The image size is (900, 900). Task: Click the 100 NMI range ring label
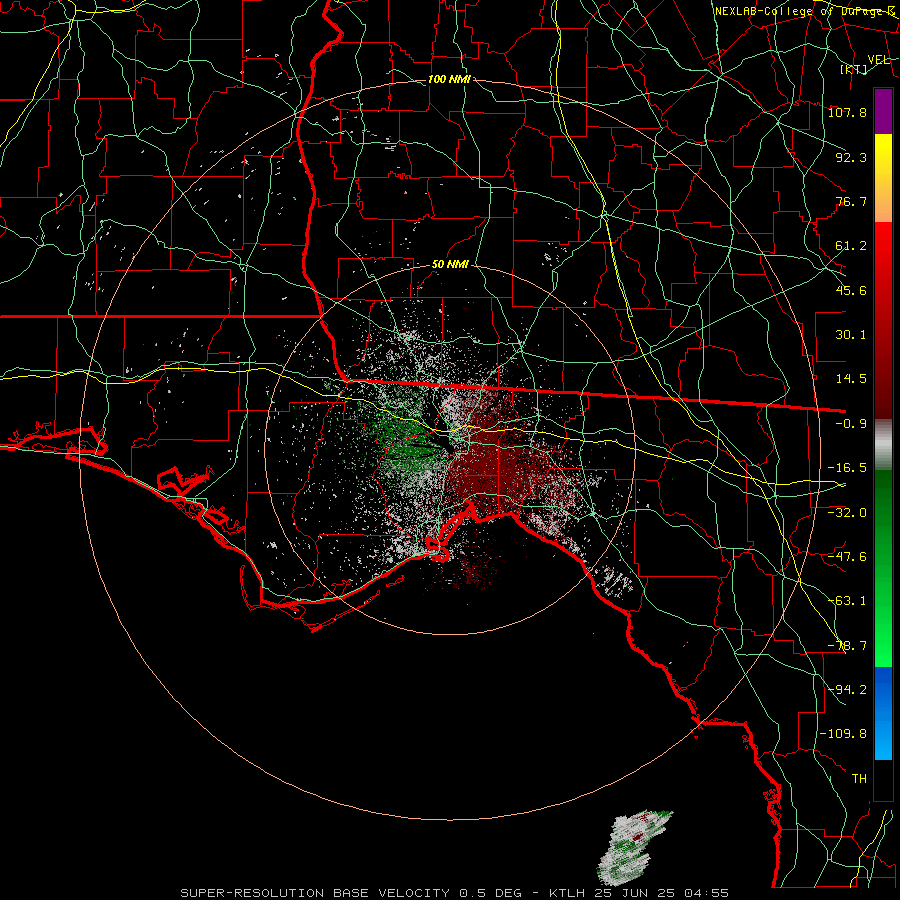click(x=449, y=79)
